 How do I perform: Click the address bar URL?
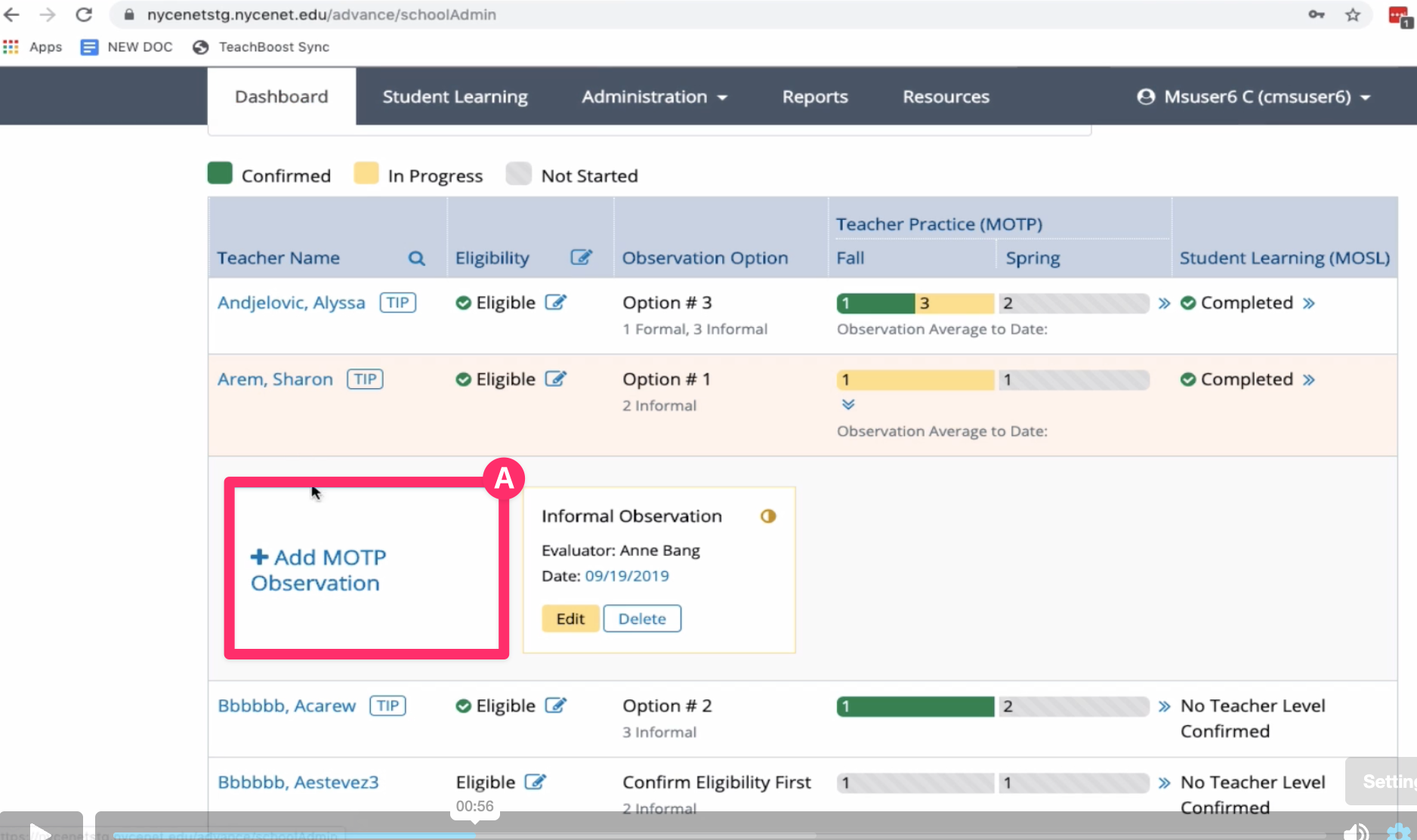tap(321, 14)
